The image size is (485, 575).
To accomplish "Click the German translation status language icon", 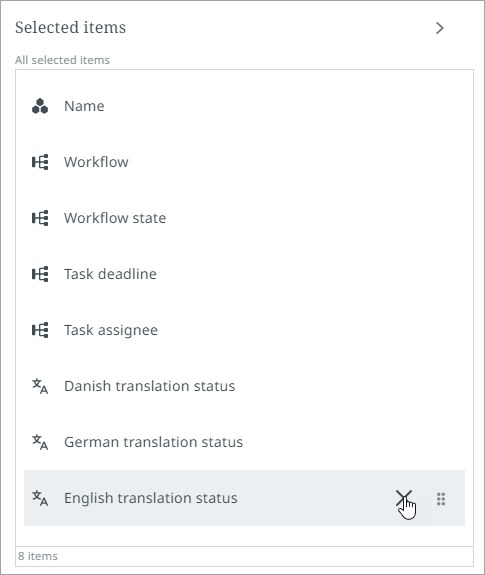I will click(x=40, y=442).
